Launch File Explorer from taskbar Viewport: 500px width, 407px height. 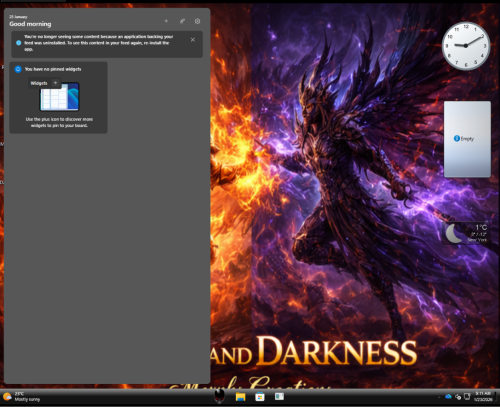(240, 397)
